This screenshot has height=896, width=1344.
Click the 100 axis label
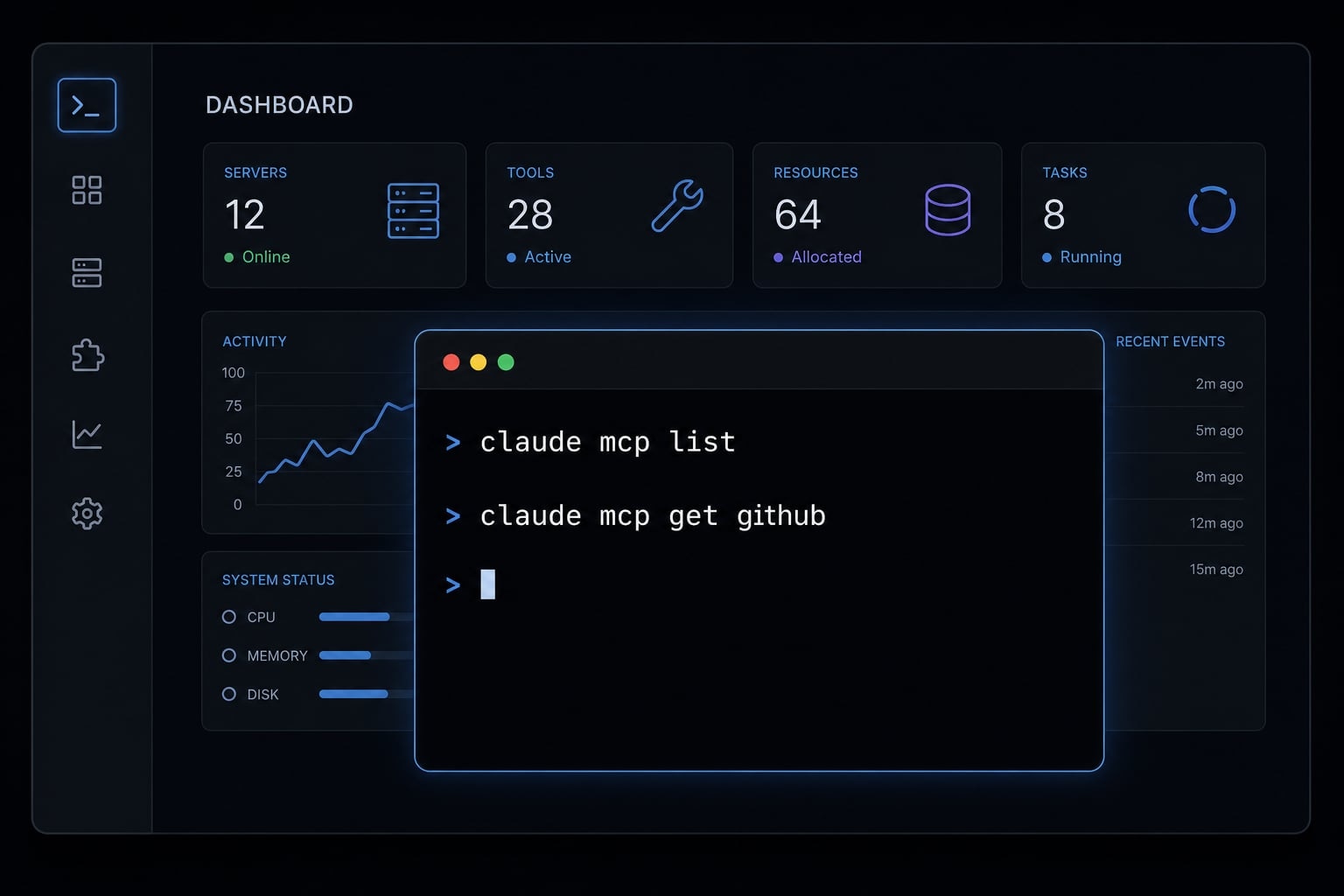(x=233, y=373)
